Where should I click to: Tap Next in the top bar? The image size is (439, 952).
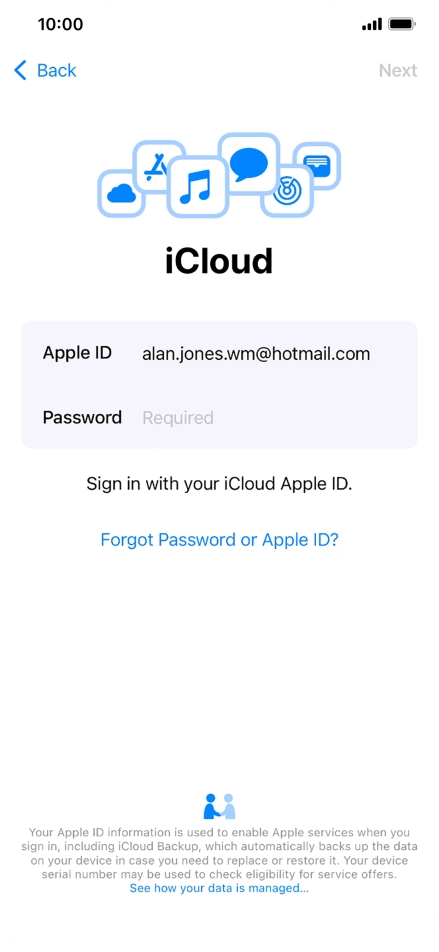tap(398, 70)
